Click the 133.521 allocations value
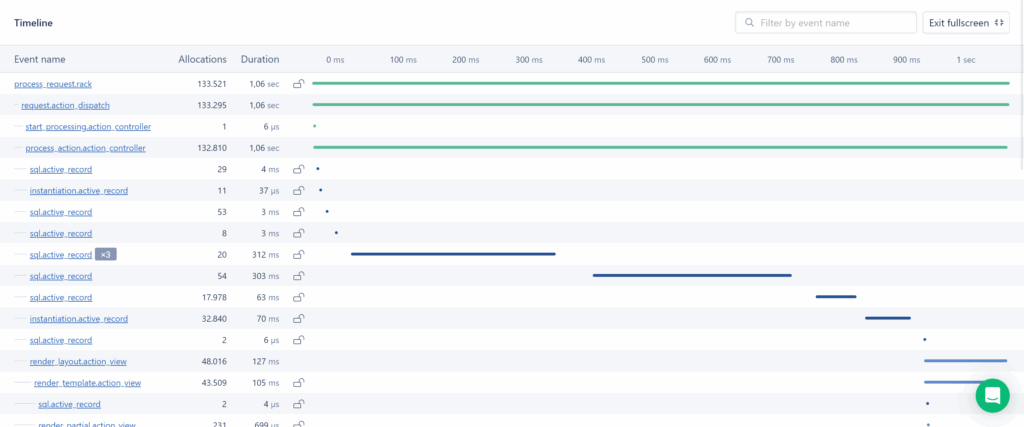 (212, 84)
